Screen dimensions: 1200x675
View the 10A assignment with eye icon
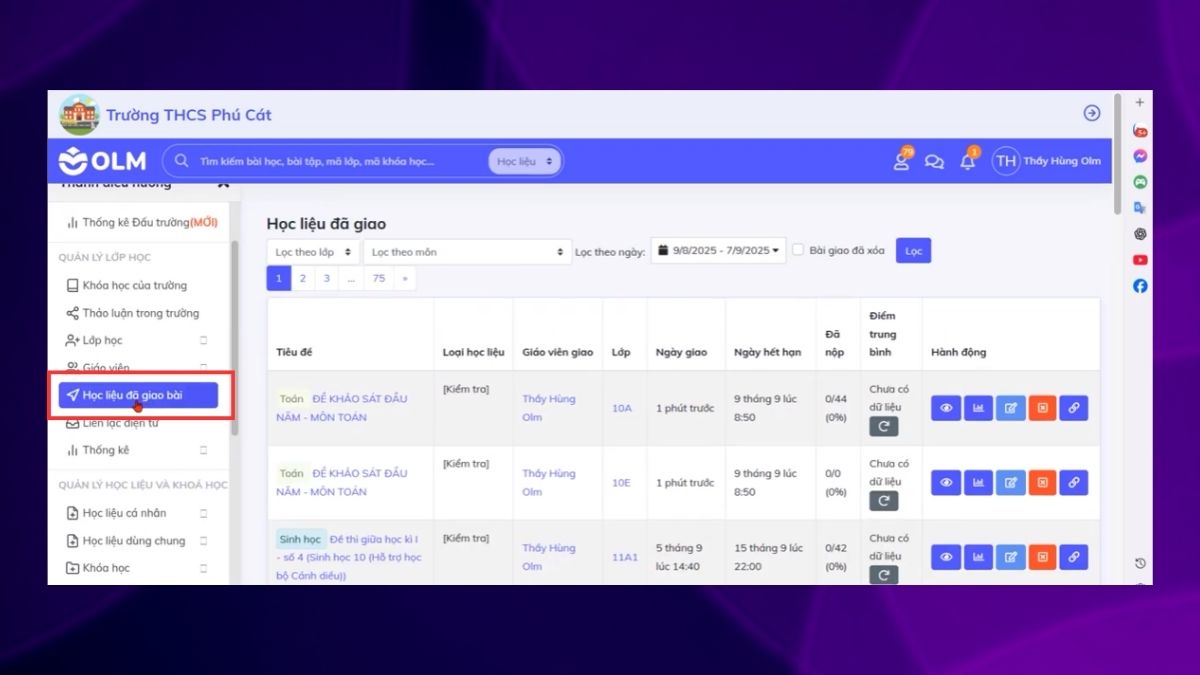coord(945,408)
